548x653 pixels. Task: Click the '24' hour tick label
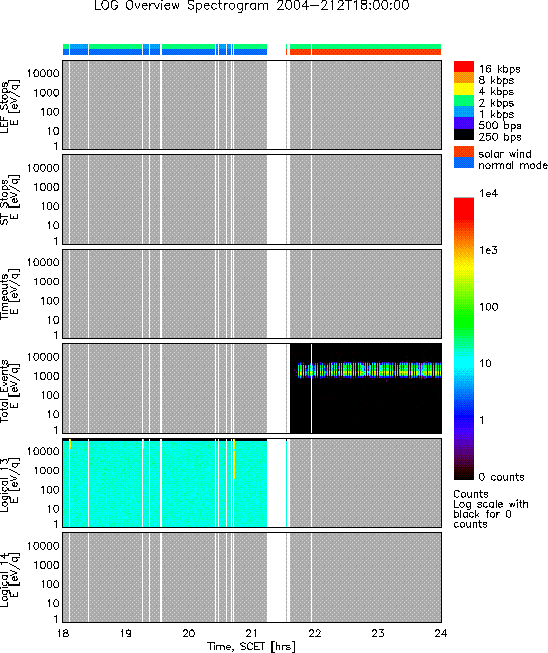click(441, 633)
